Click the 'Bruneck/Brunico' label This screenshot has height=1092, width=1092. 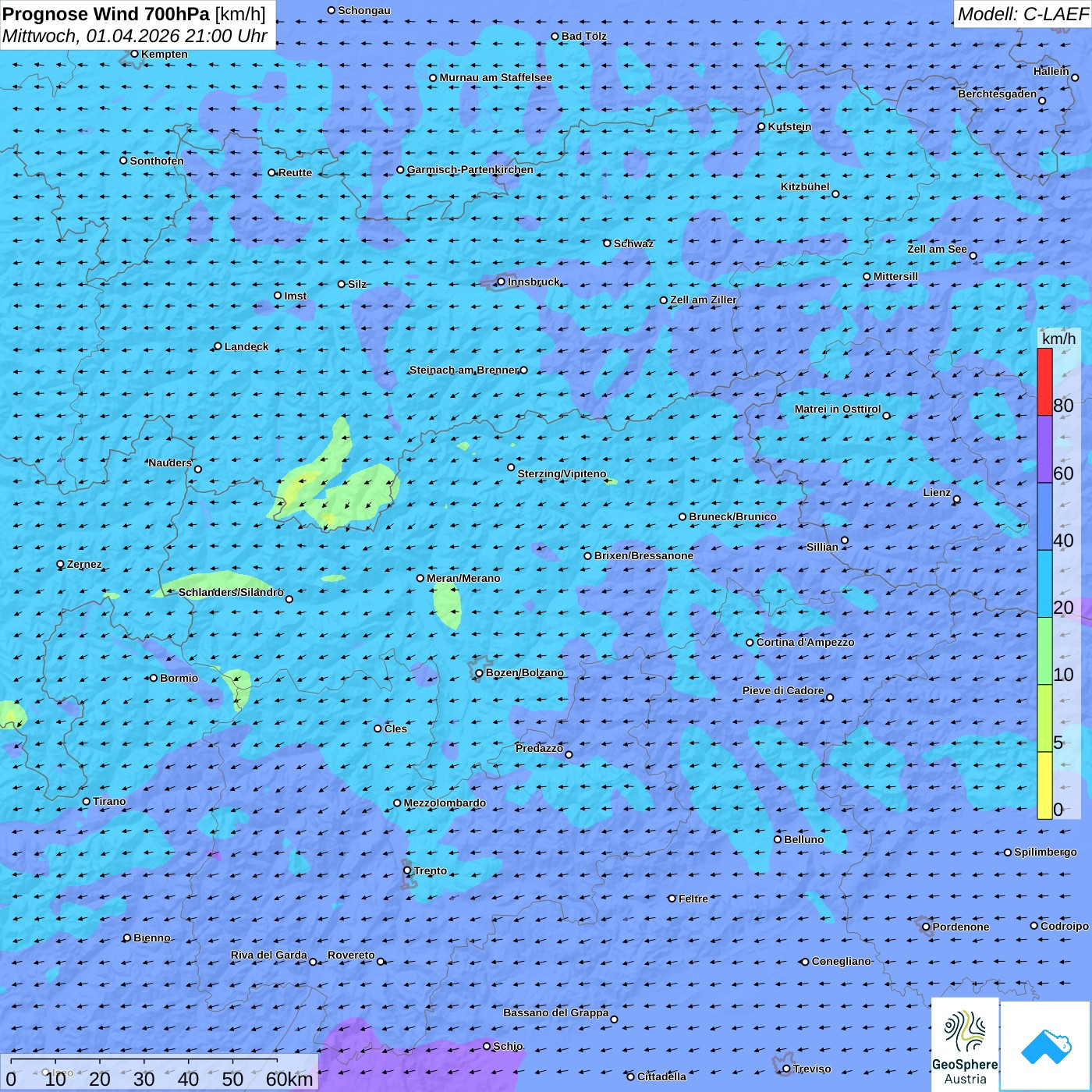732,516
